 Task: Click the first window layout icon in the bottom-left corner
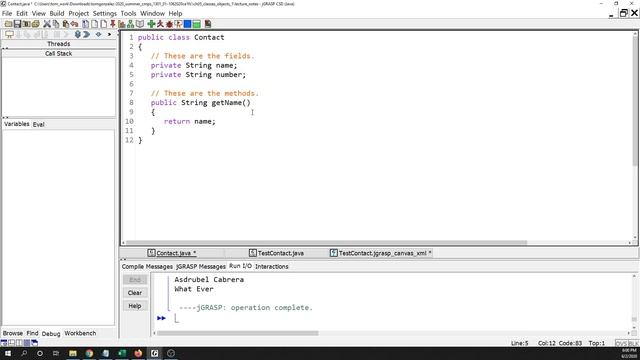pos(4,343)
